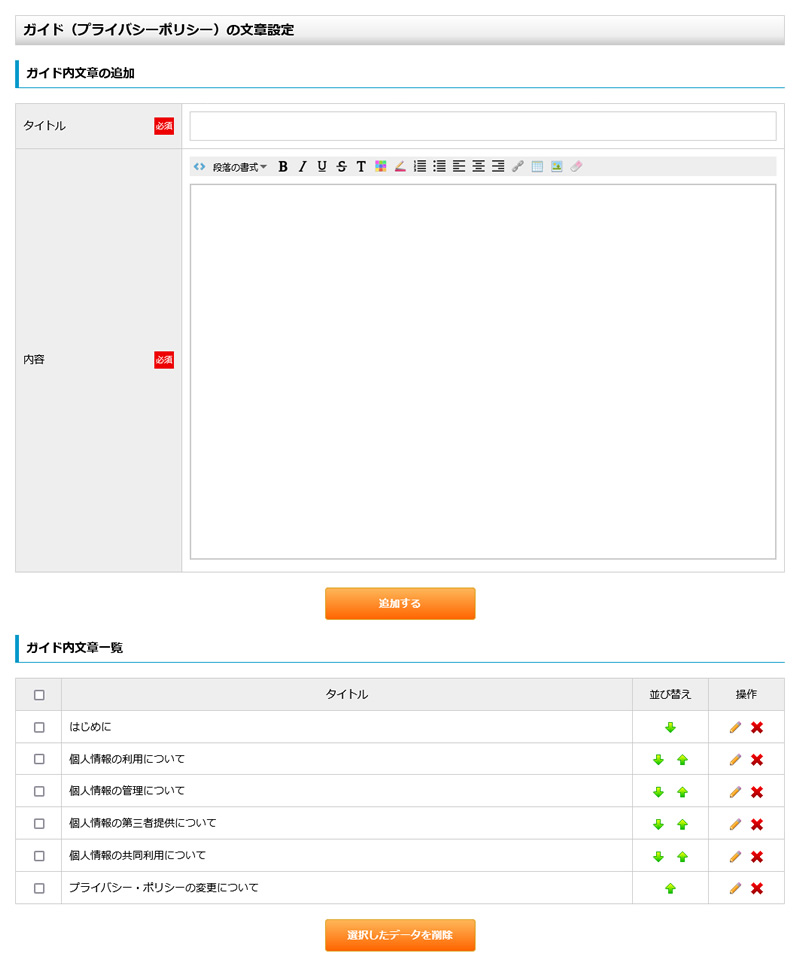
Task: Focus the タイトル input field
Action: tap(483, 126)
